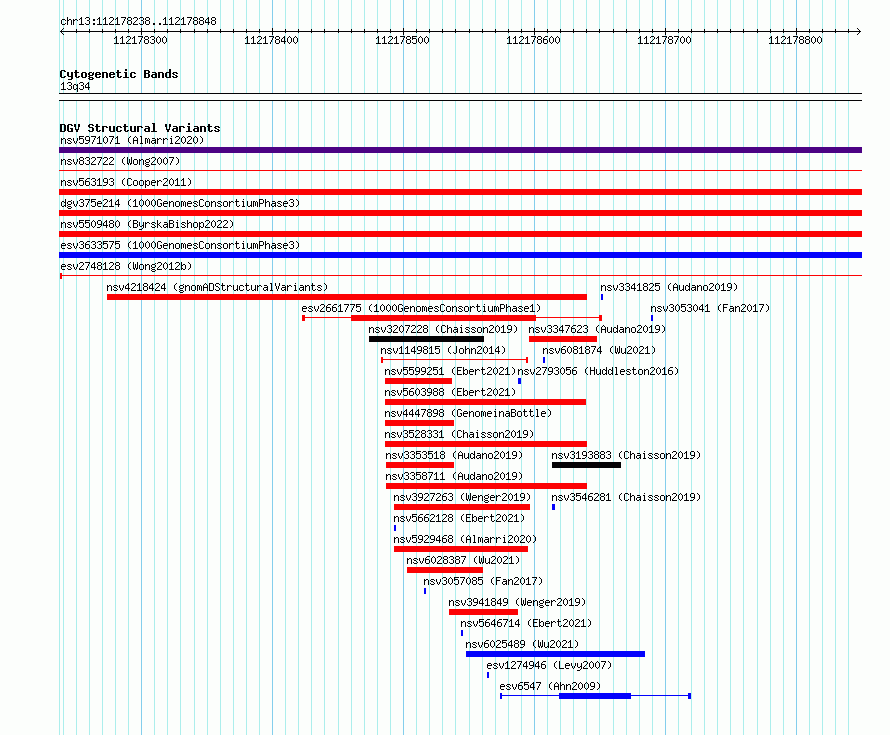Open nsv5662128 (Ebert2021) label

(459, 518)
